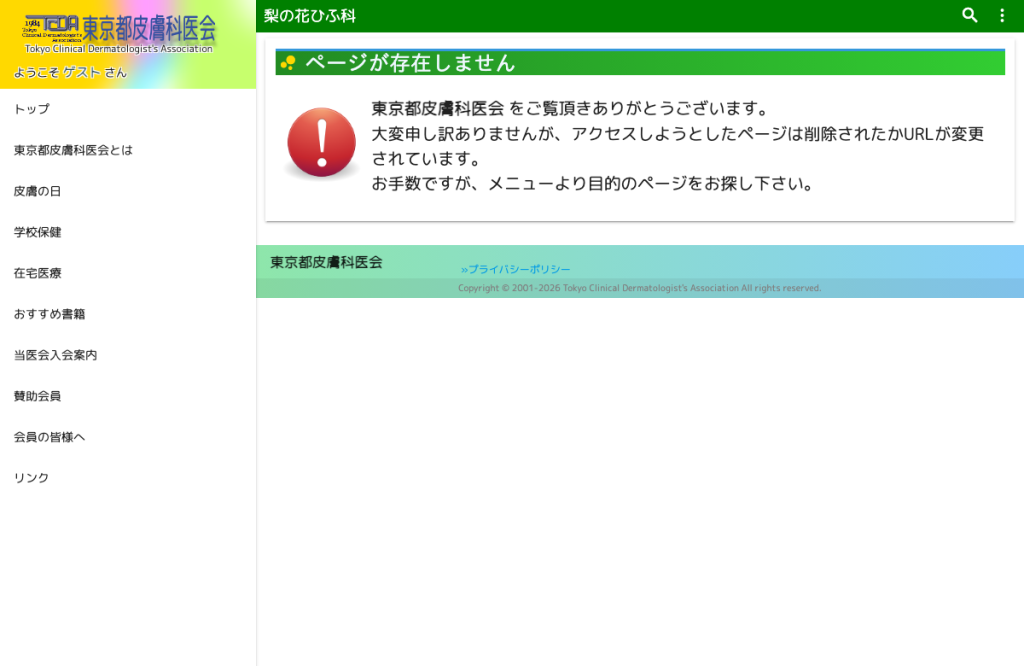Click 梨の花ひふ科 header title
The width and height of the screenshot is (1024, 666).
[x=310, y=16]
